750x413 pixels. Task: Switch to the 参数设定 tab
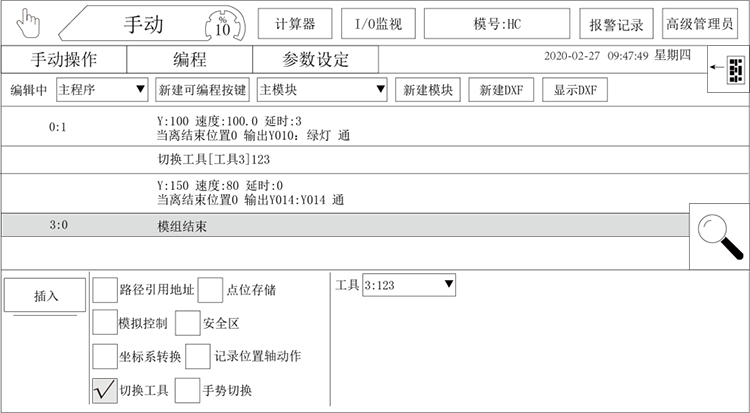point(316,59)
